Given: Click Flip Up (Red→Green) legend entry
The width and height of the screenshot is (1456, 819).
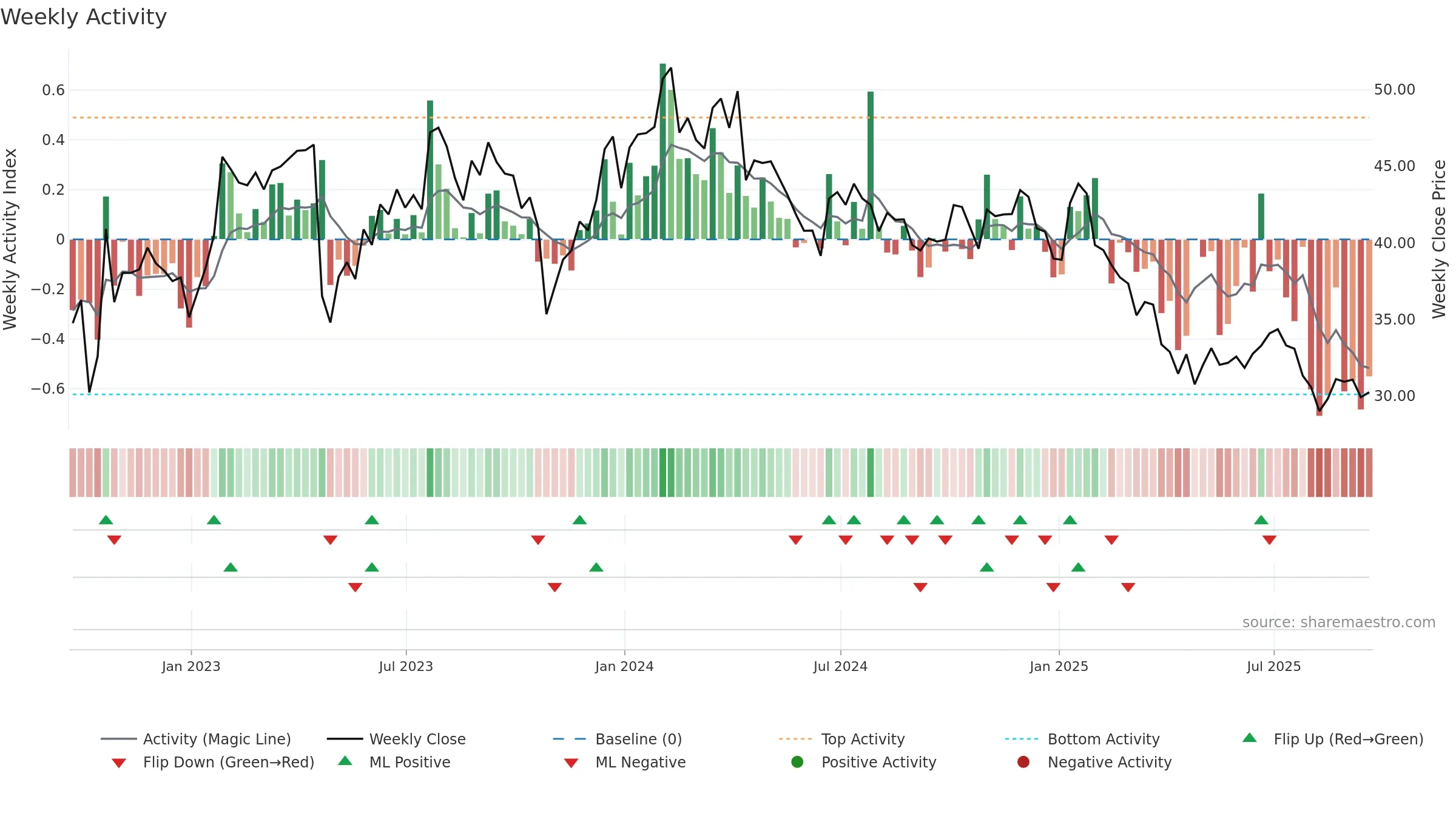Looking at the screenshot, I should tap(1333, 739).
